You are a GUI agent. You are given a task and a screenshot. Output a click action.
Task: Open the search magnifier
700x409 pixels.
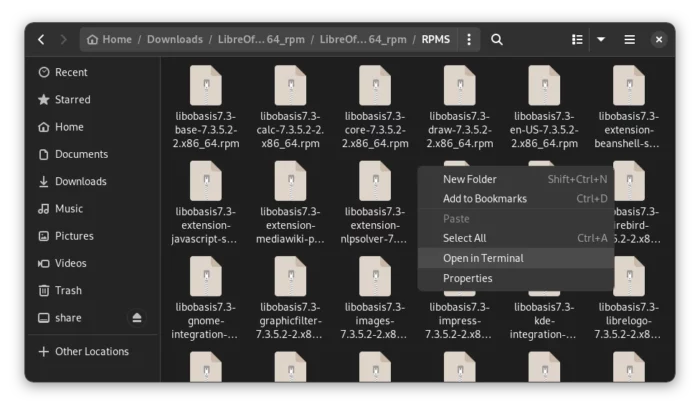[497, 40]
